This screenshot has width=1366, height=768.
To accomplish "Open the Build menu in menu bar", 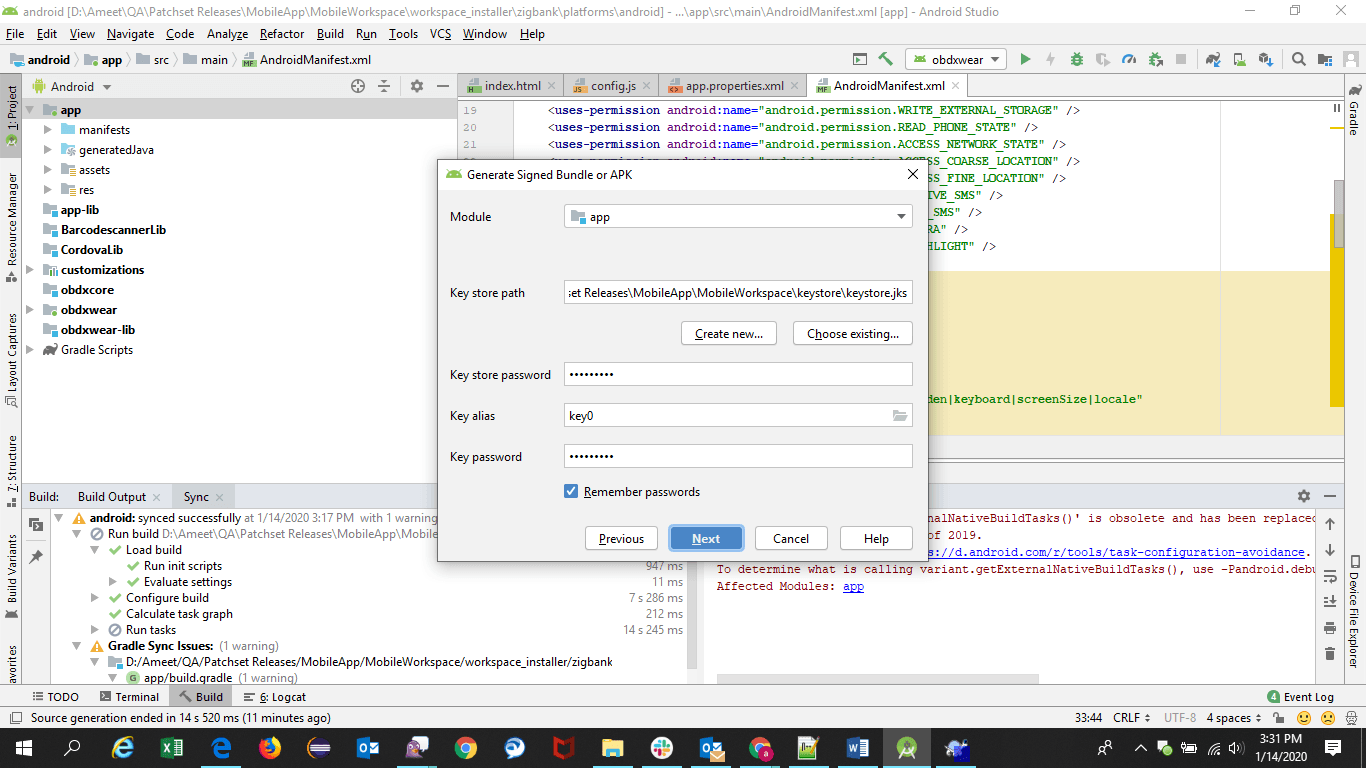I will point(330,34).
